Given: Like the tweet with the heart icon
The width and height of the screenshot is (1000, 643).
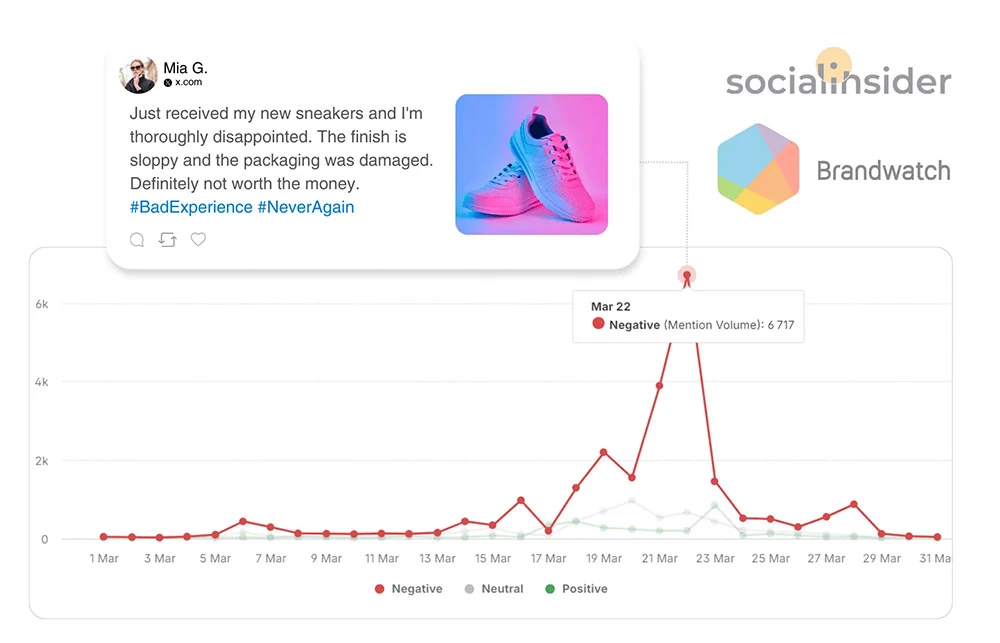Looking at the screenshot, I should pyautogui.click(x=198, y=240).
